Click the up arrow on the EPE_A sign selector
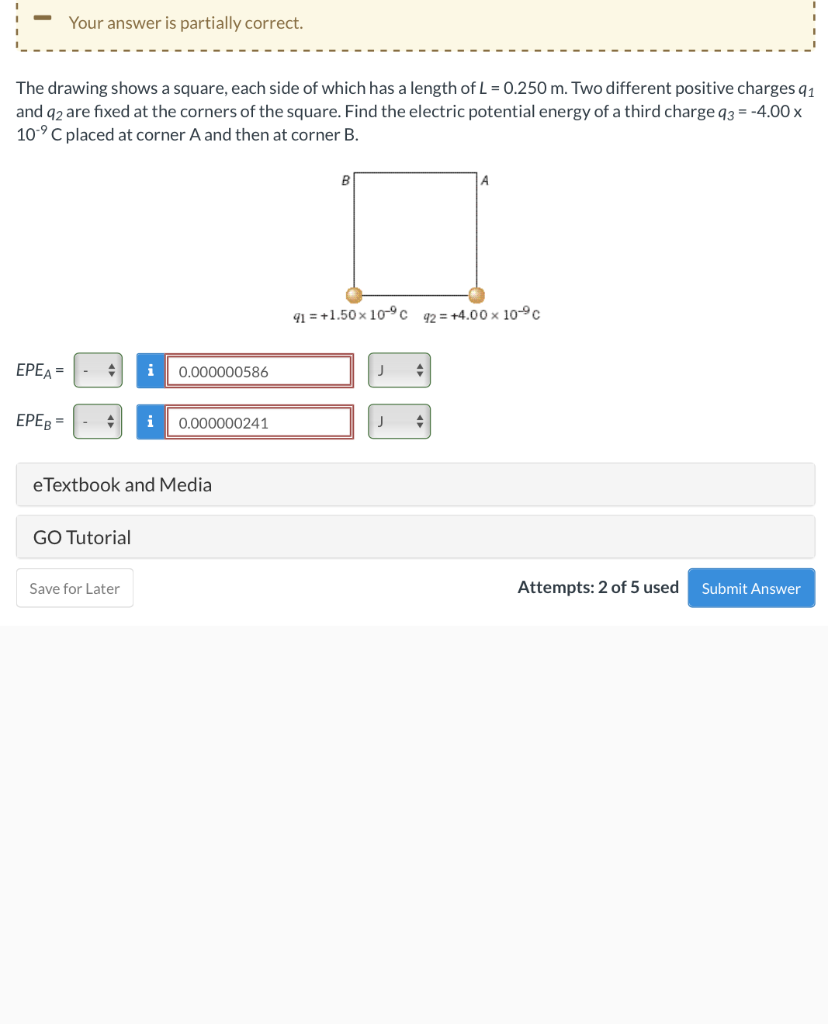The width and height of the screenshot is (828, 1024). (113, 366)
